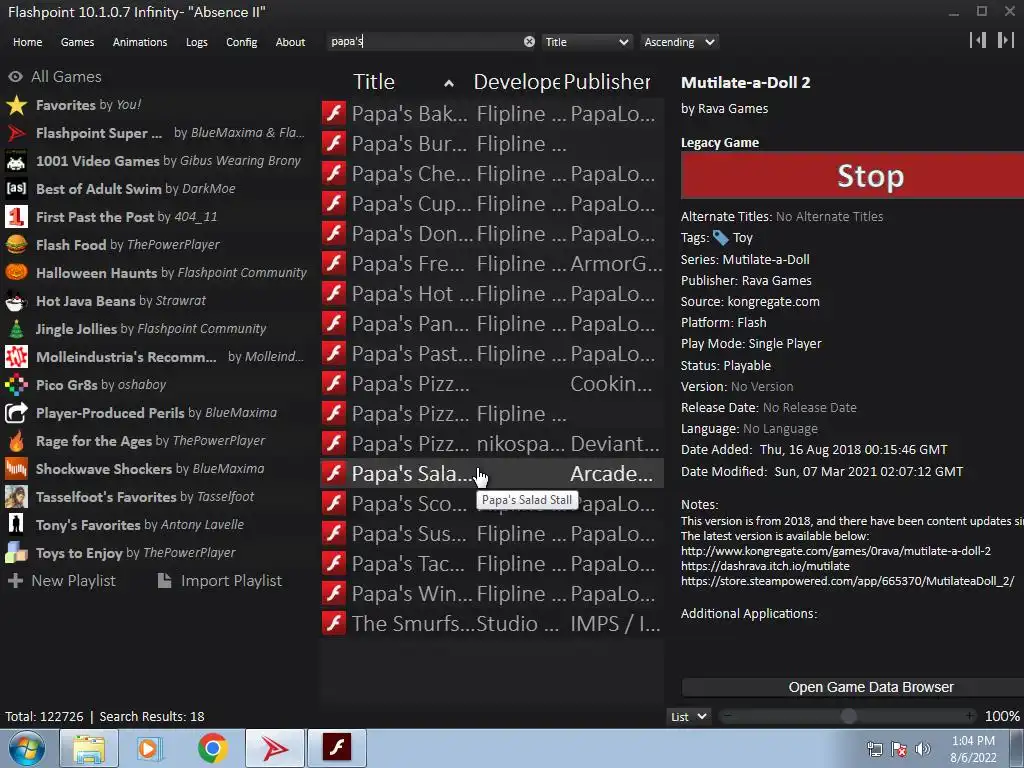Open the Toys to Enjoy blocks icon
The height and width of the screenshot is (768, 1024).
tap(16, 553)
